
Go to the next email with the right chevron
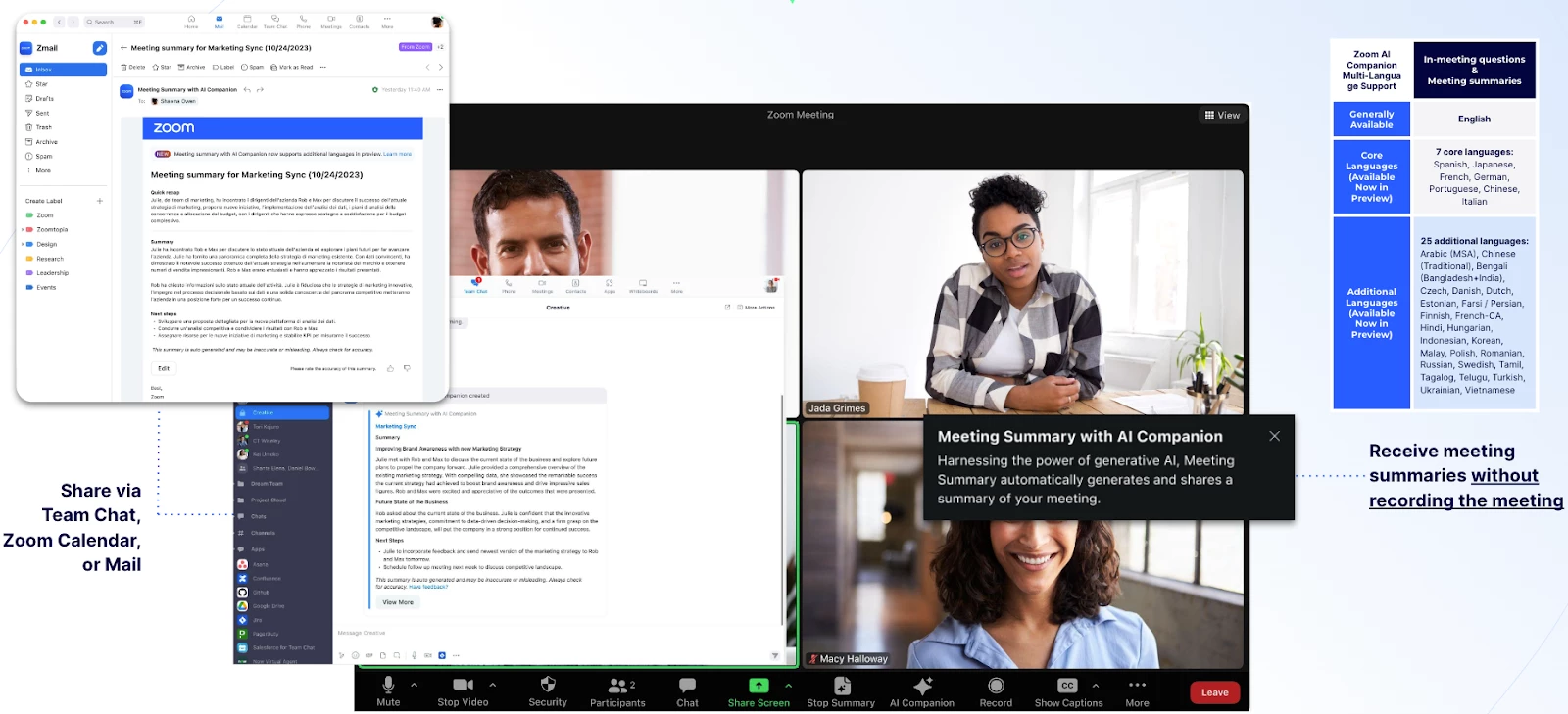coord(441,68)
